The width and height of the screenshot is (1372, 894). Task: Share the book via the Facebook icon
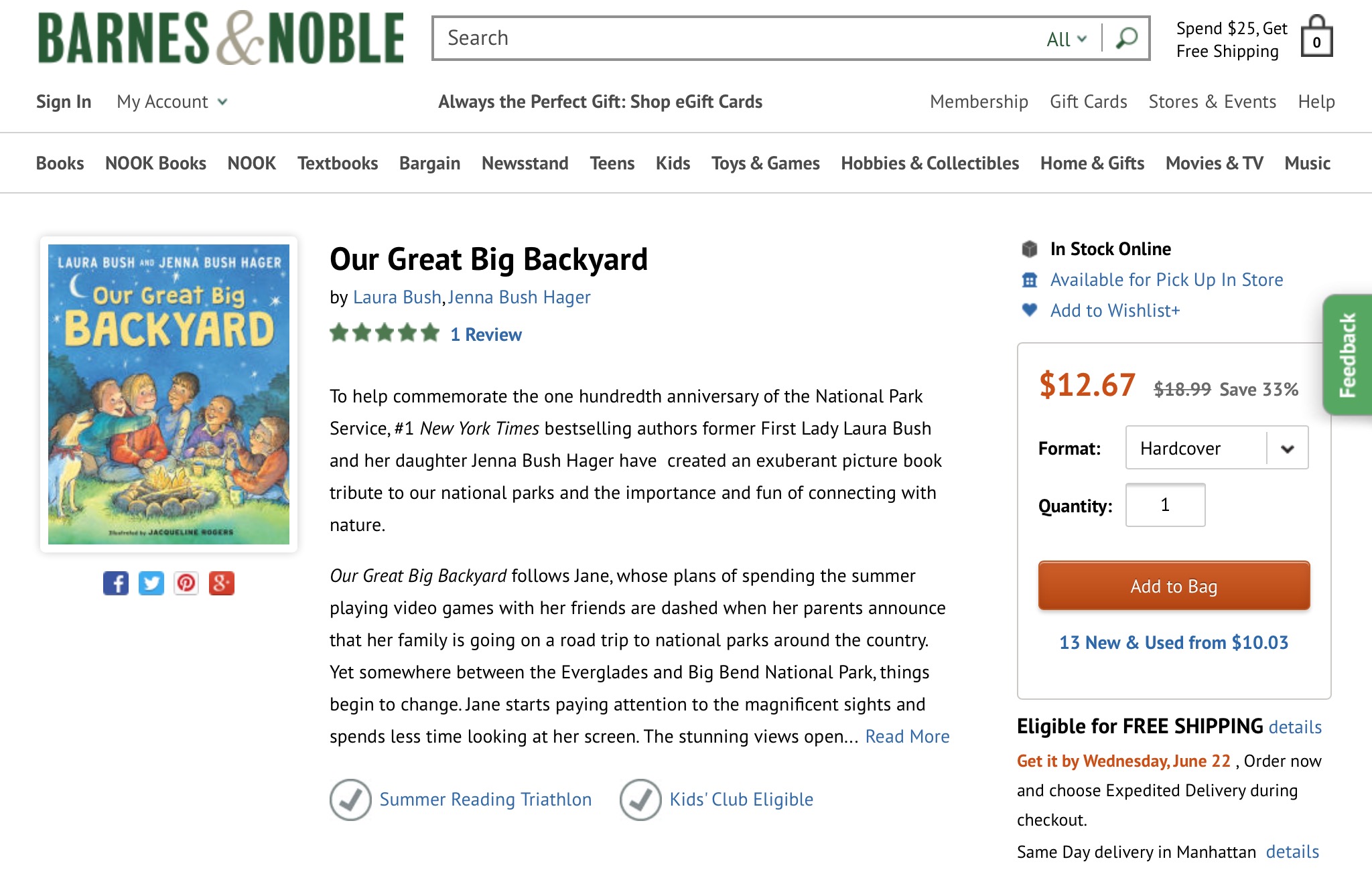tap(117, 583)
